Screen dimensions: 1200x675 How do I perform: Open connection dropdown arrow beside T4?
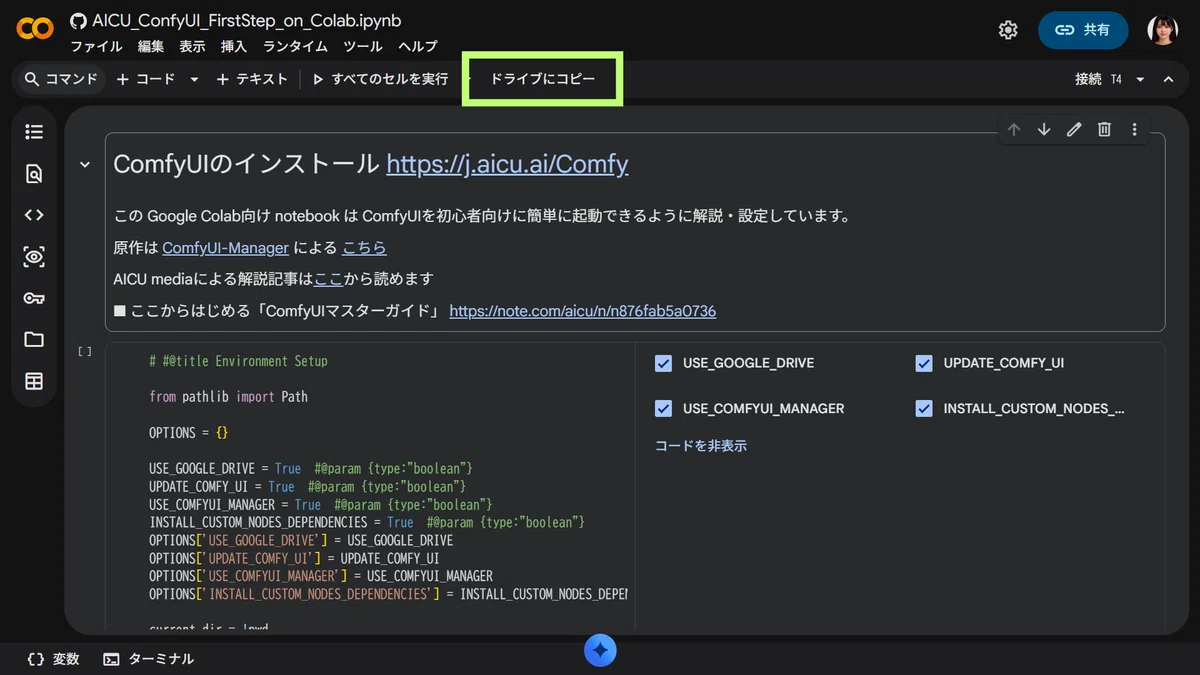pyautogui.click(x=1140, y=79)
